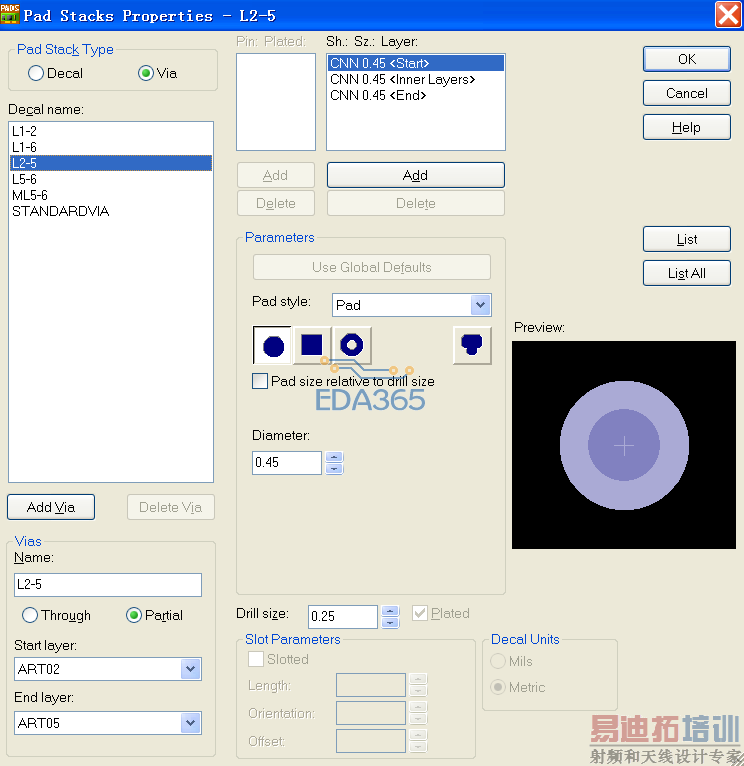Select CNN 0.45 End layer entry
Image resolution: width=744 pixels, height=766 pixels.
pyautogui.click(x=416, y=95)
